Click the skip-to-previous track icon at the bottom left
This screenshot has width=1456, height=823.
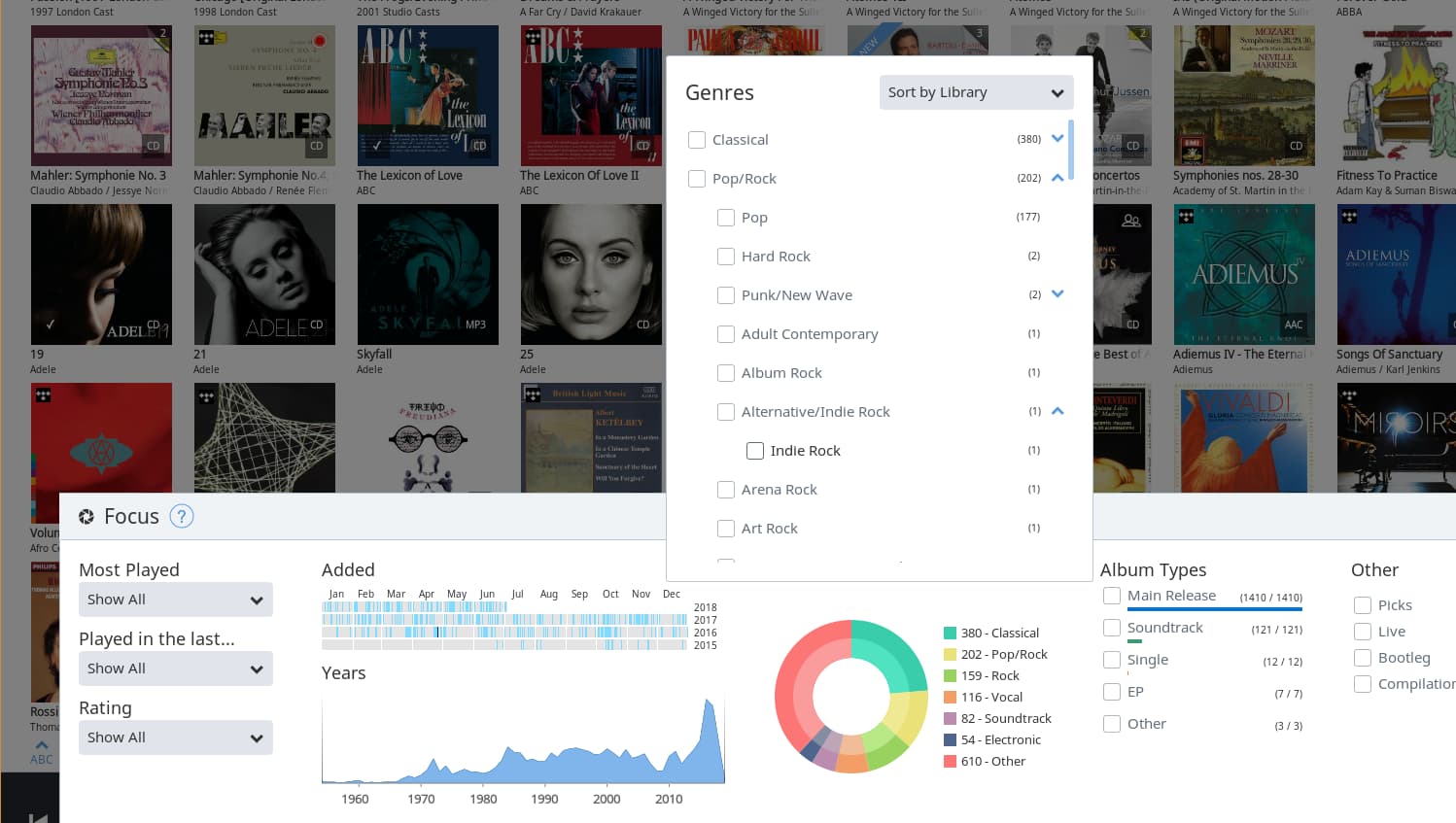point(38,819)
